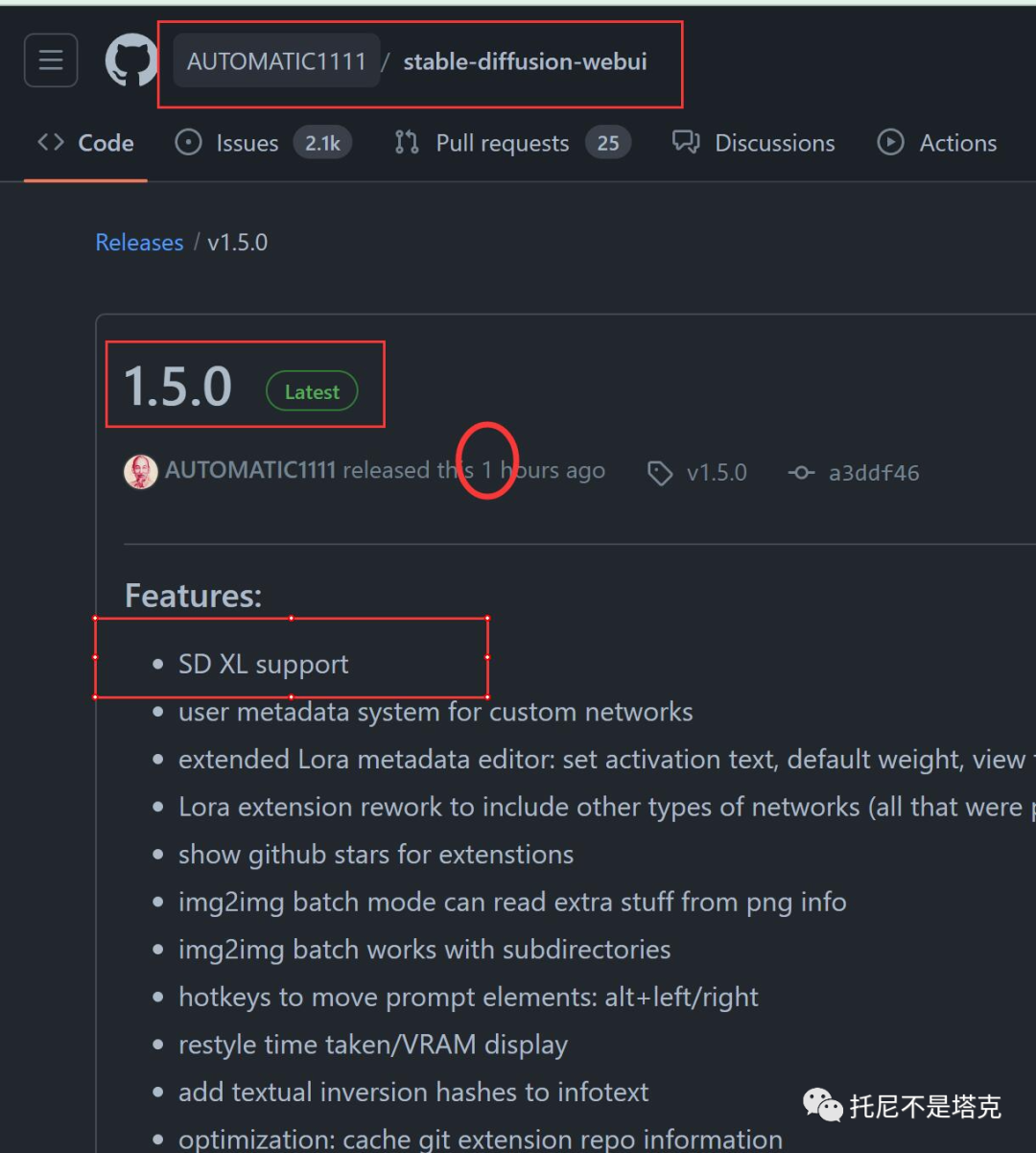1036x1153 pixels.
Task: Open the AUTOMATIC1111 avatar image
Action: tap(141, 472)
